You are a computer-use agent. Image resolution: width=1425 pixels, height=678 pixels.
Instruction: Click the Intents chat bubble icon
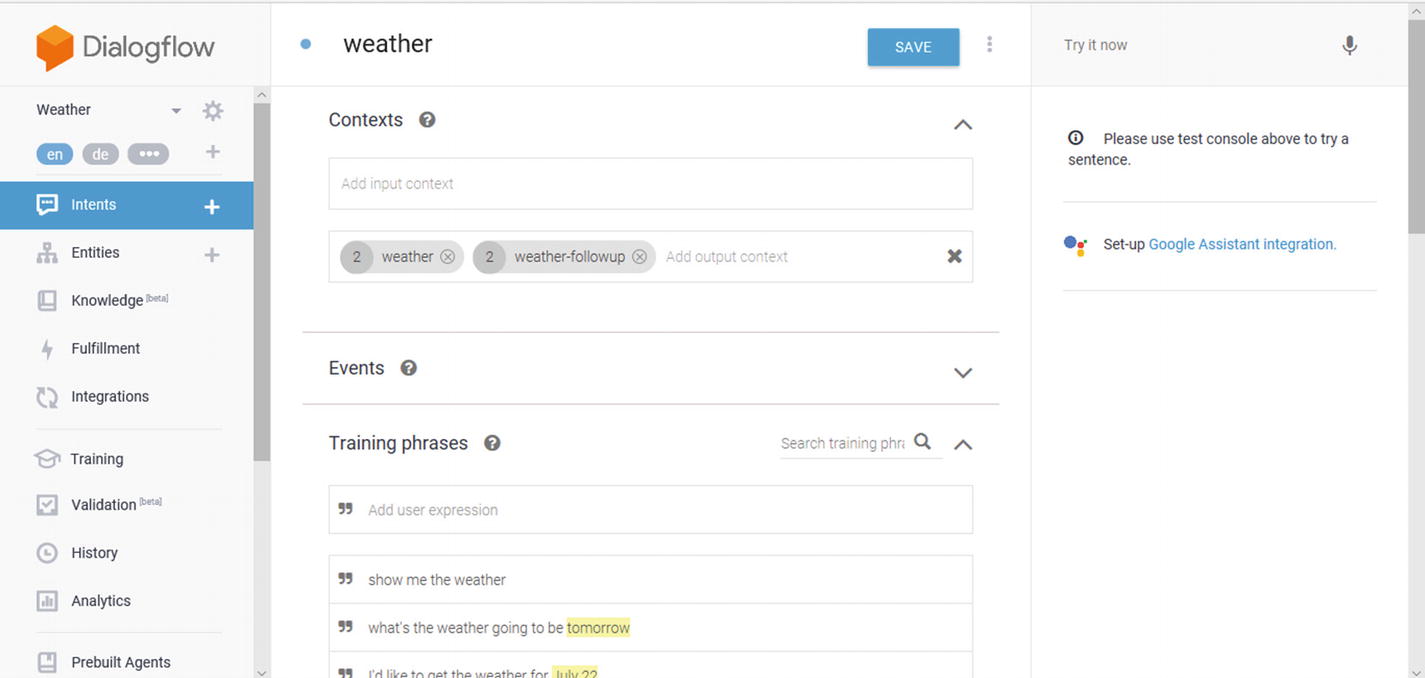[x=47, y=205]
